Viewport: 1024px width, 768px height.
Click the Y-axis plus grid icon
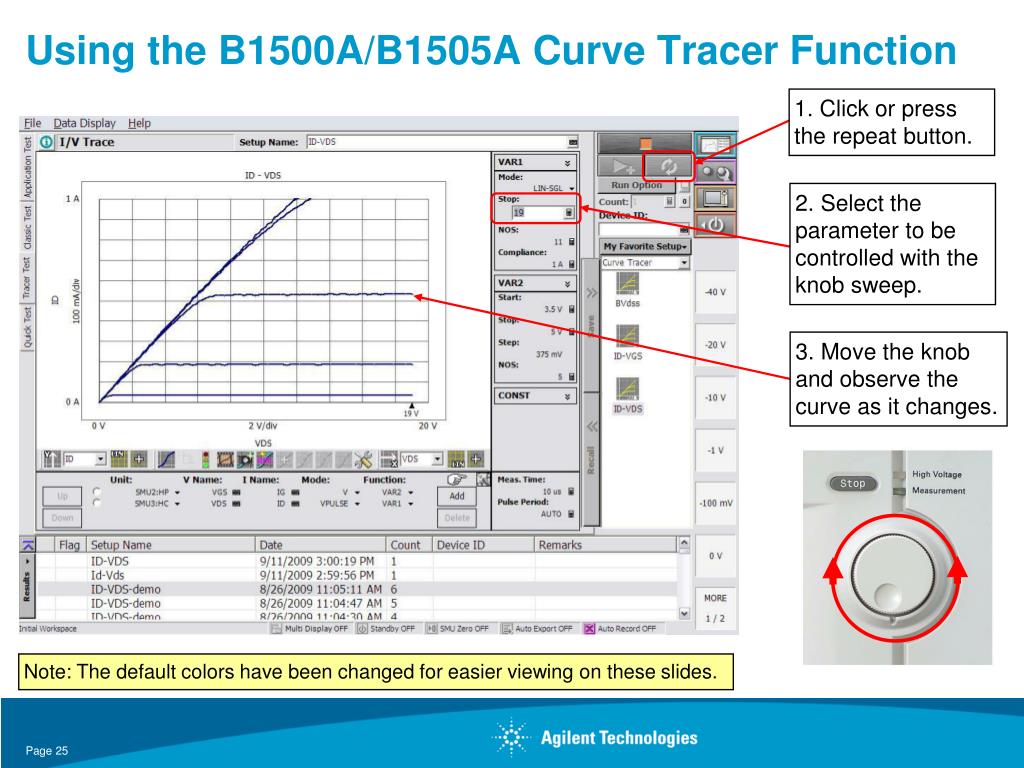pos(138,459)
